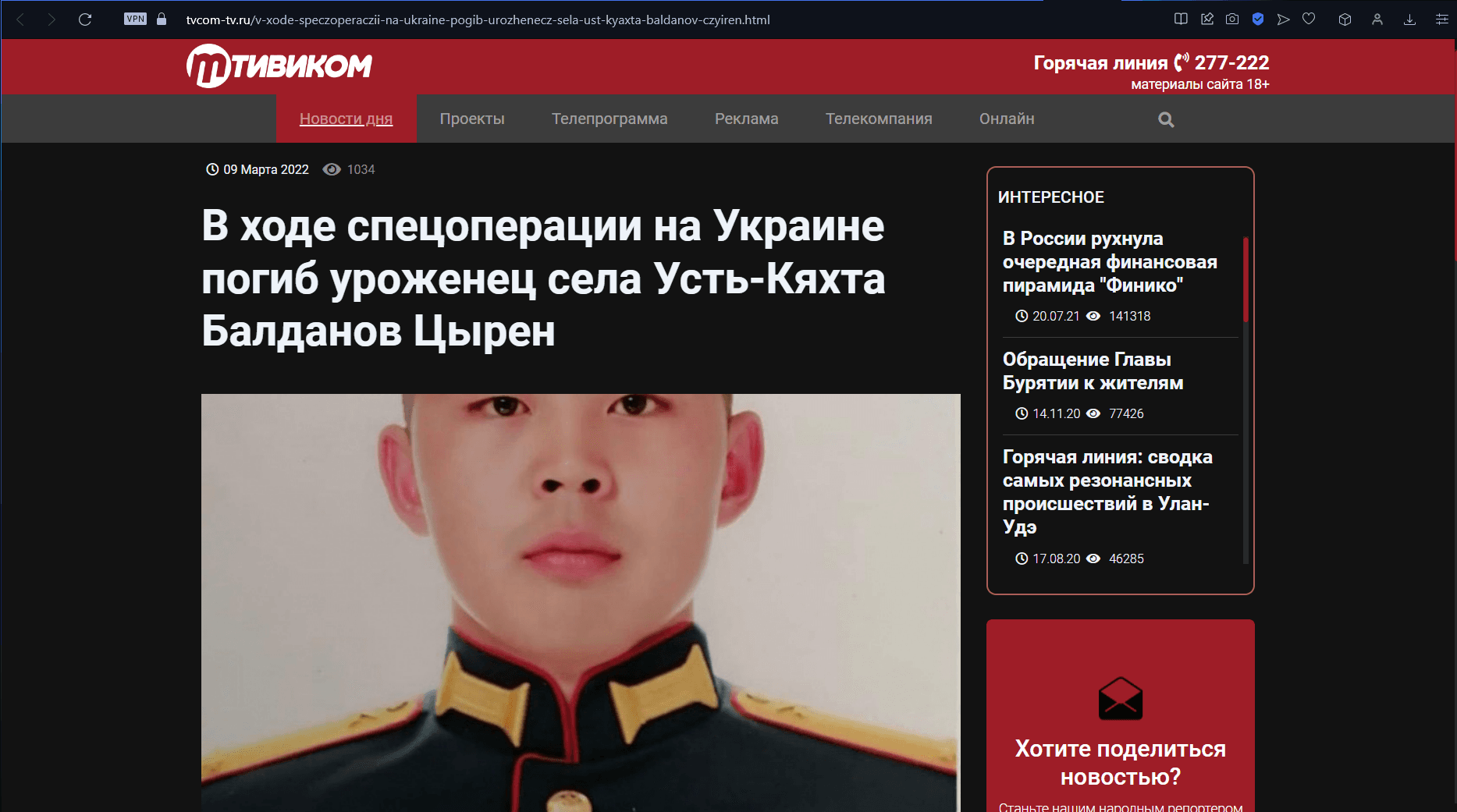This screenshot has width=1457, height=812.
Task: Reload the page with the refresh icon
Action: [85, 20]
